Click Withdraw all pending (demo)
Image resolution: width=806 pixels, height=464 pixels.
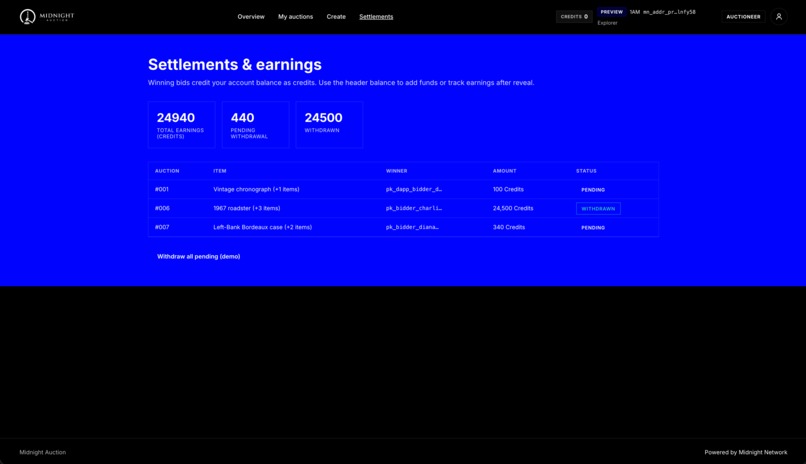coord(198,256)
